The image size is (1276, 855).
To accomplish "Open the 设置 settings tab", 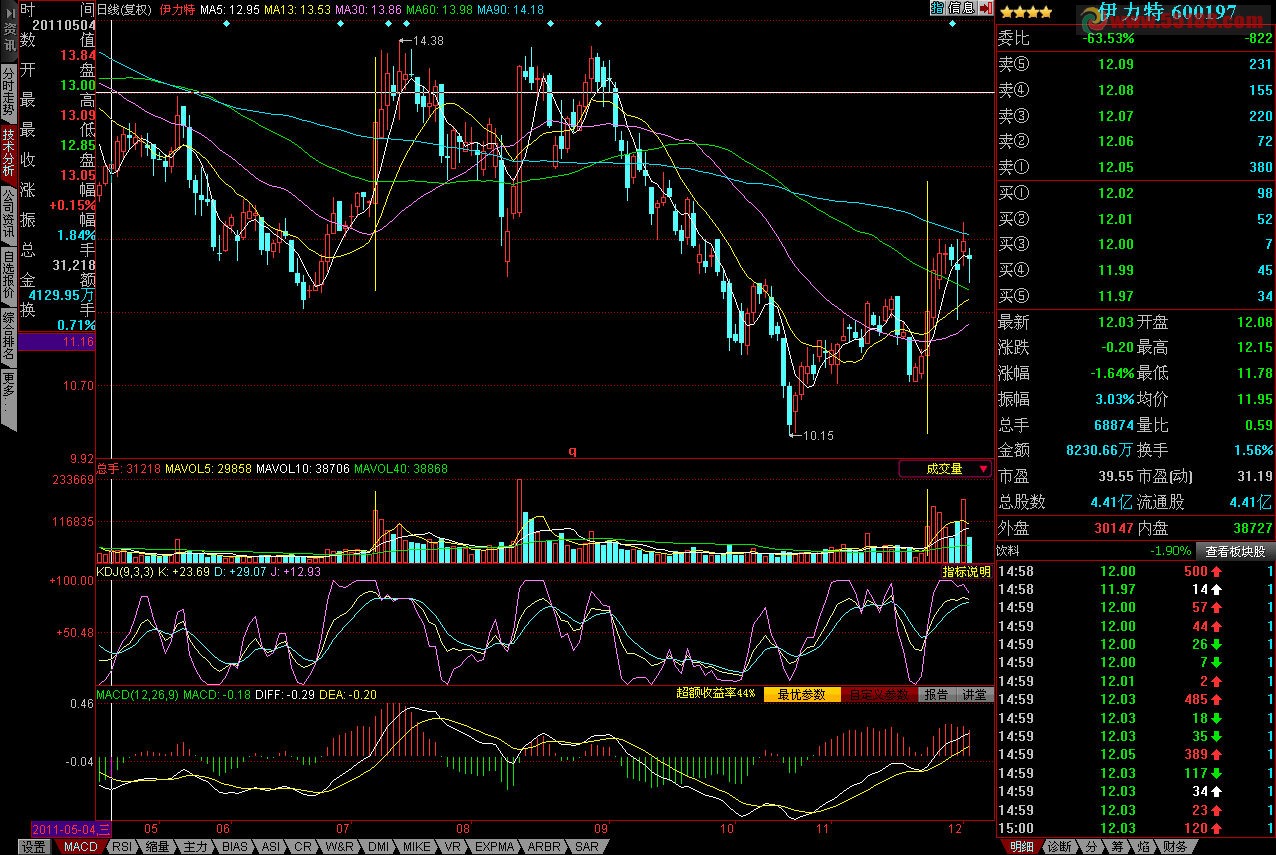I will pyautogui.click(x=34, y=847).
